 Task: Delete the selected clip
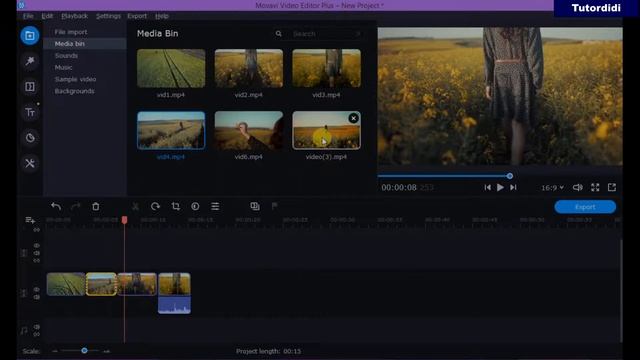[x=96, y=207]
